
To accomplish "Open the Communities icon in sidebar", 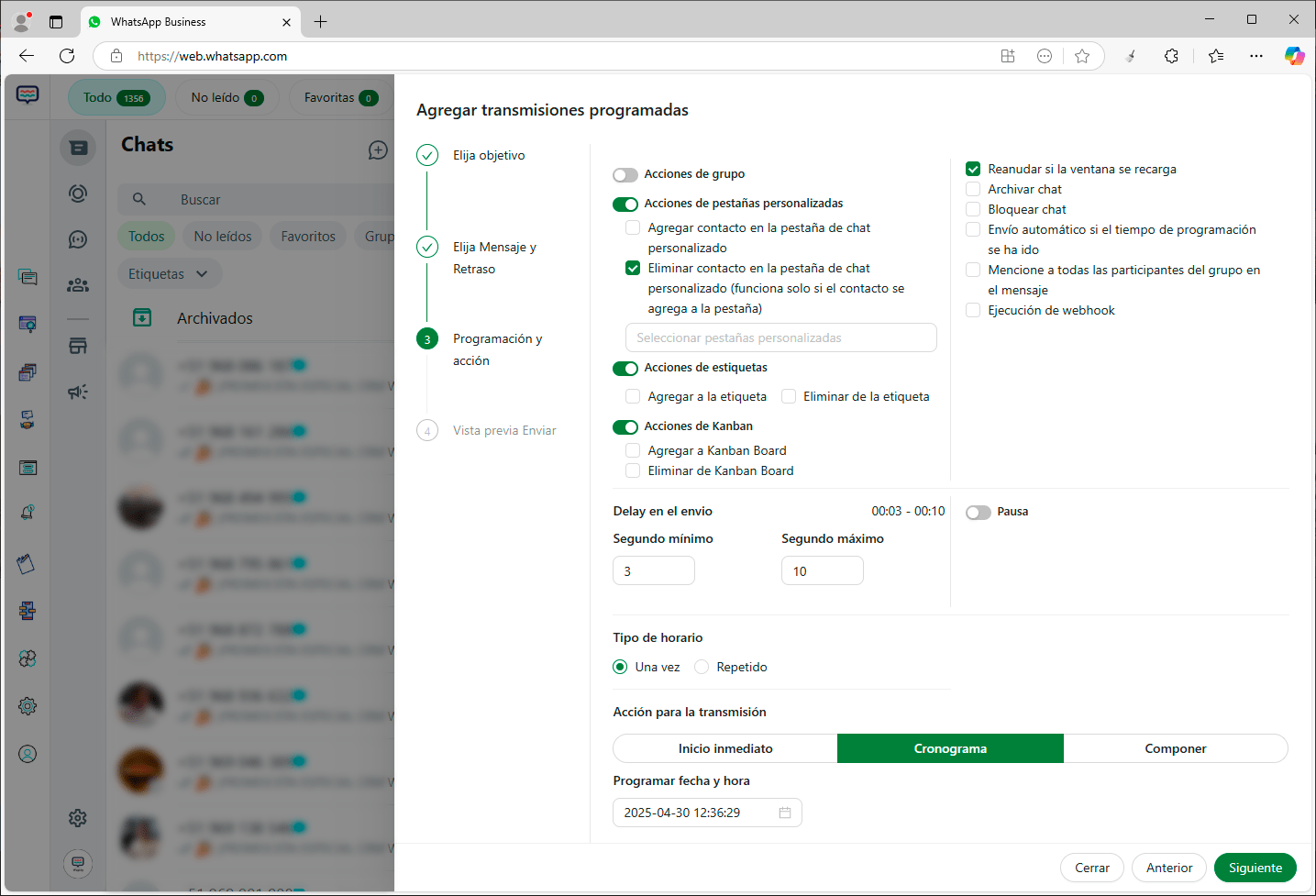I will coord(78,285).
